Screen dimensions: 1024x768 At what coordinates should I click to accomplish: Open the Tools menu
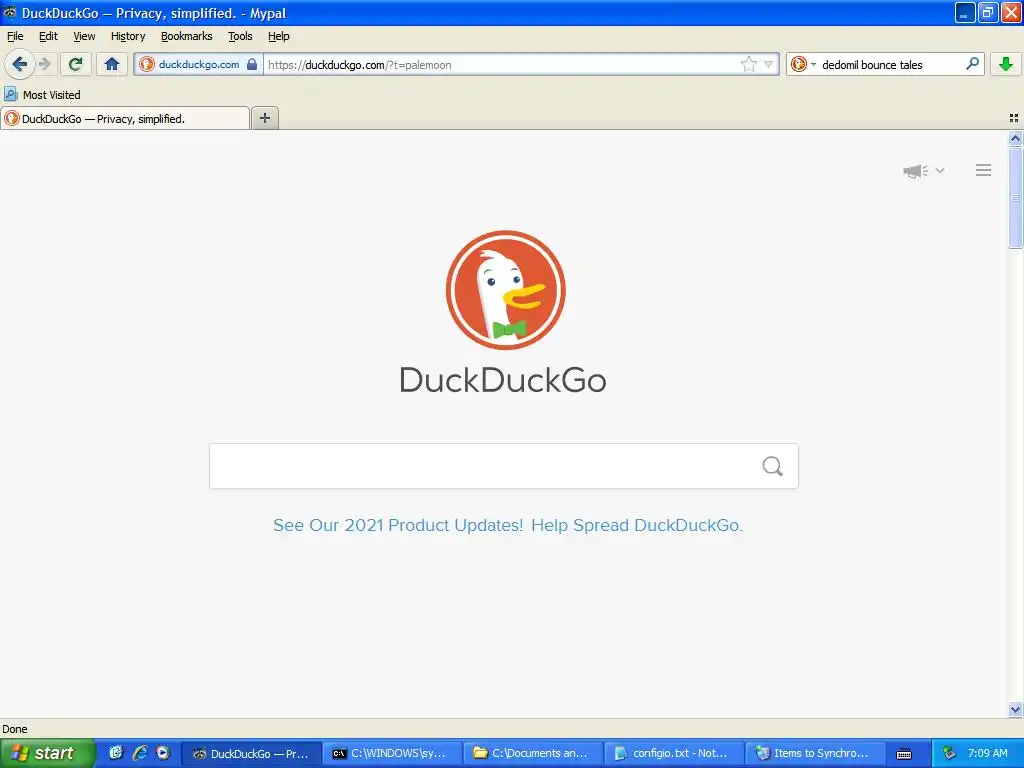240,36
